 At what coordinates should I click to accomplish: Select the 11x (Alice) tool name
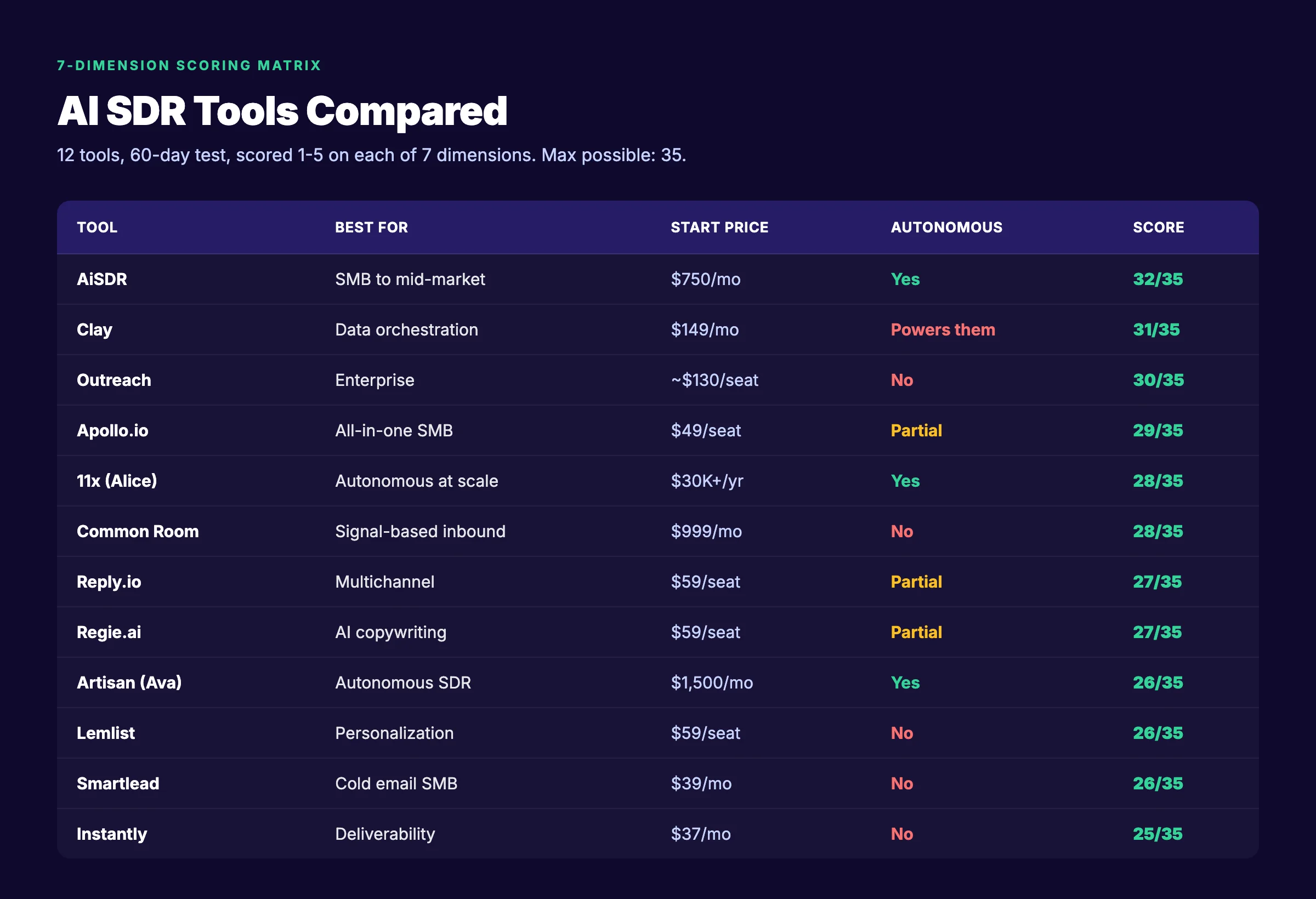pos(117,481)
